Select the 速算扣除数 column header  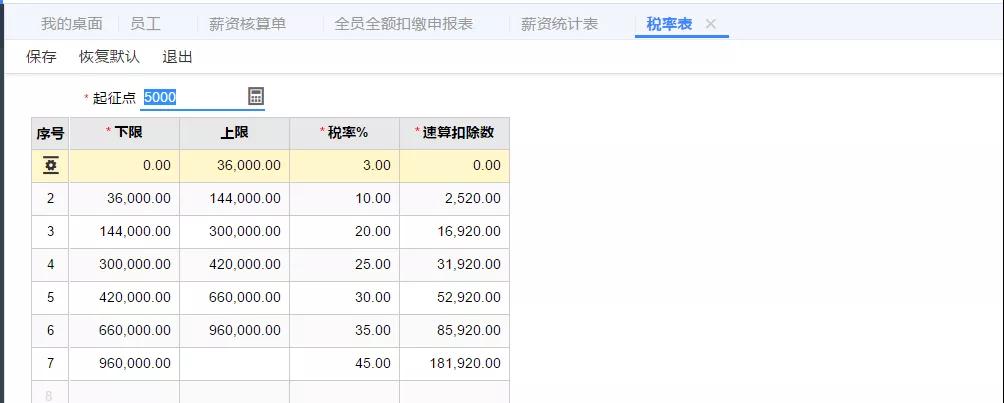click(455, 133)
